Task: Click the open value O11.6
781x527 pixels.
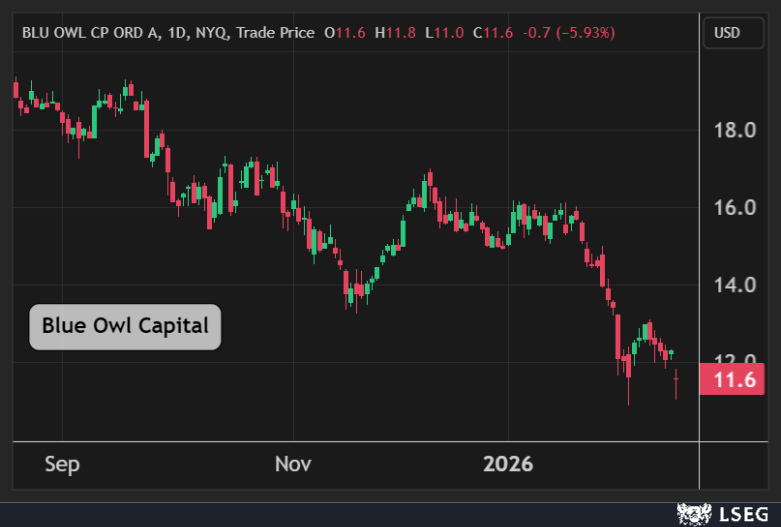Action: pyautogui.click(x=345, y=33)
